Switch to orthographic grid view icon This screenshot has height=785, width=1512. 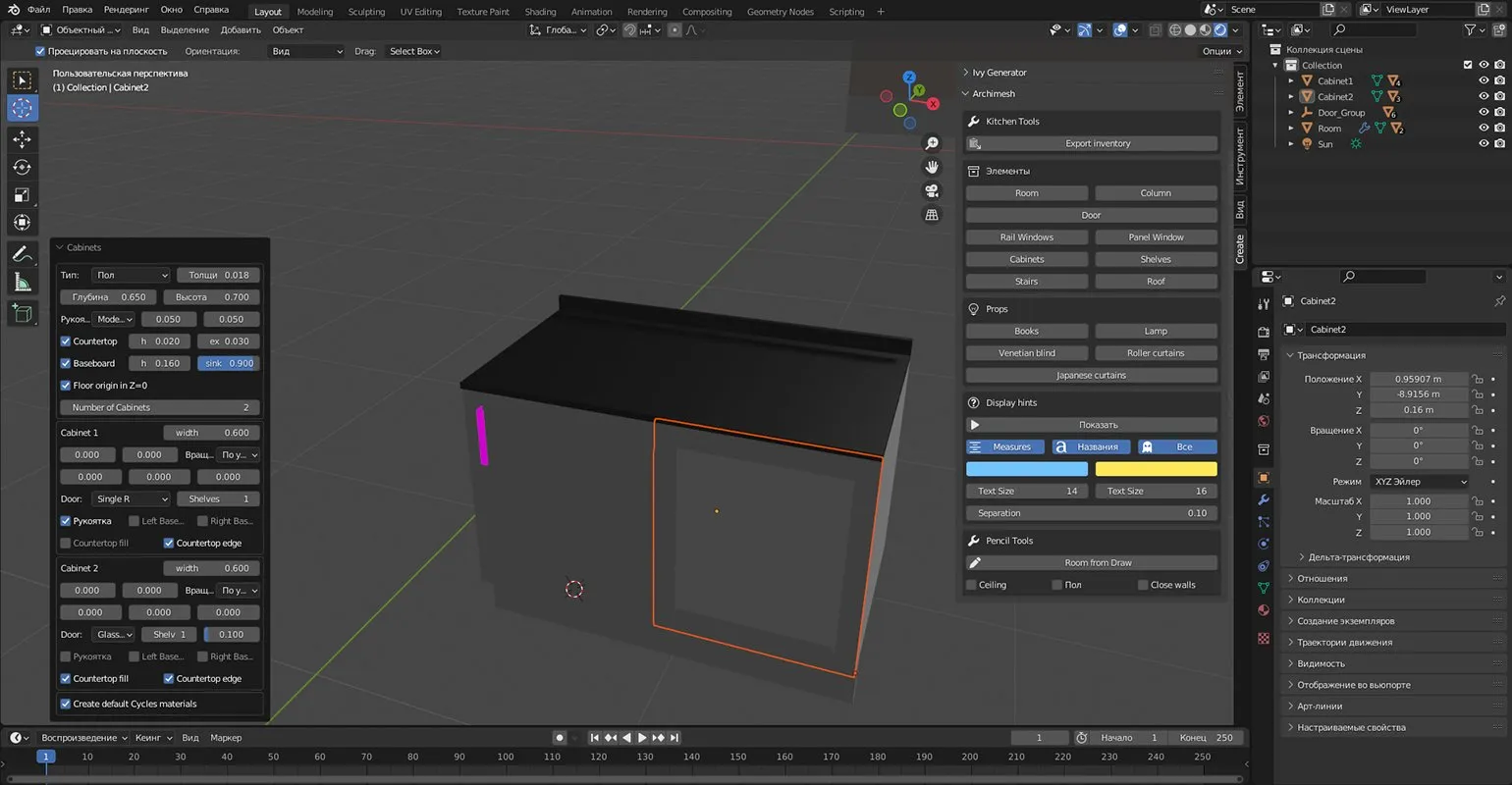coord(932,215)
